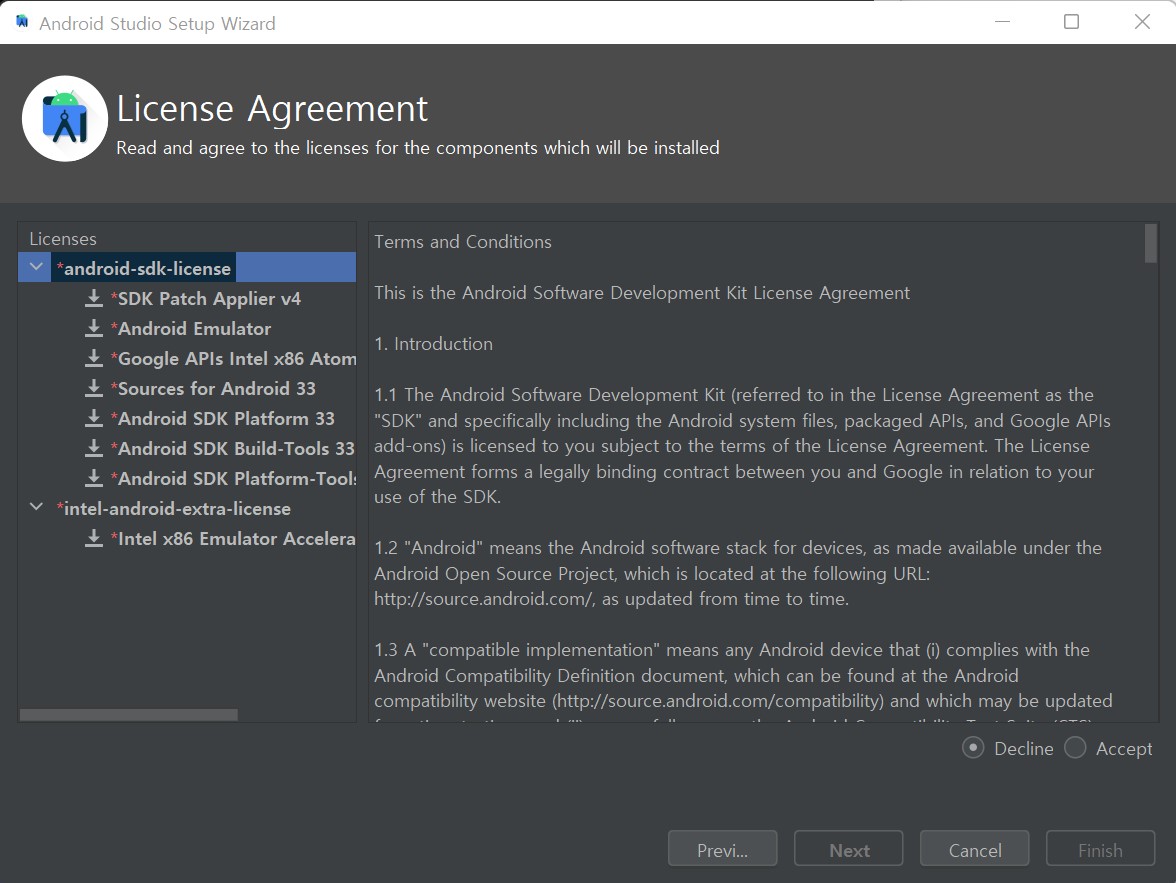
Task: Collapse the intel-android-extra-license tree node
Action: pyautogui.click(x=36, y=507)
